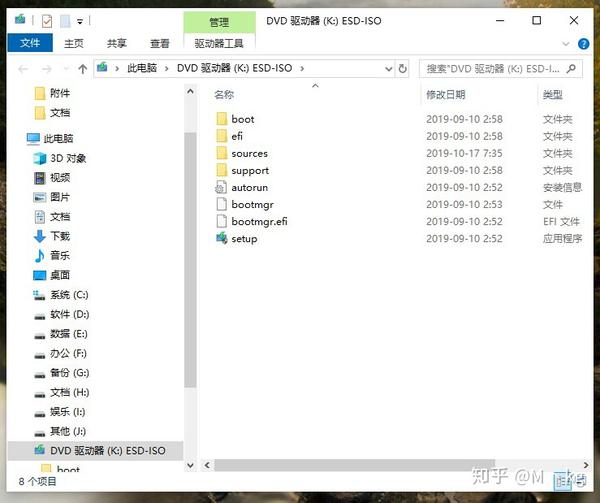The height and width of the screenshot is (503, 600).
Task: Expand the chevron after 此电脑 in address bar
Action: tap(167, 68)
